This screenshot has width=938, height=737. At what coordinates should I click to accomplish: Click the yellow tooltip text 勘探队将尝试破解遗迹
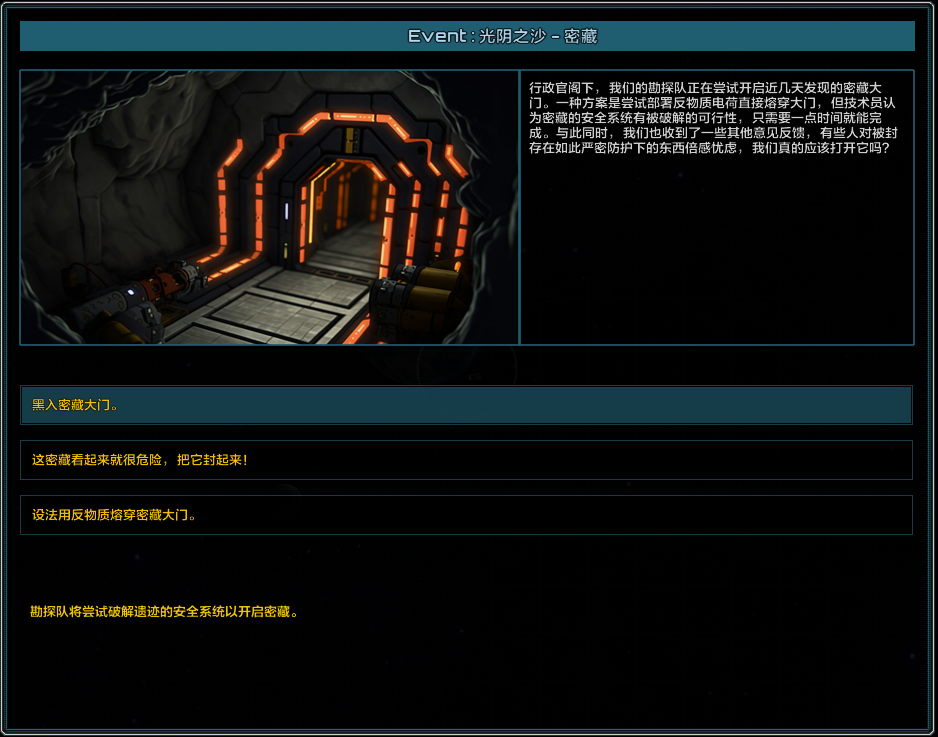click(165, 611)
